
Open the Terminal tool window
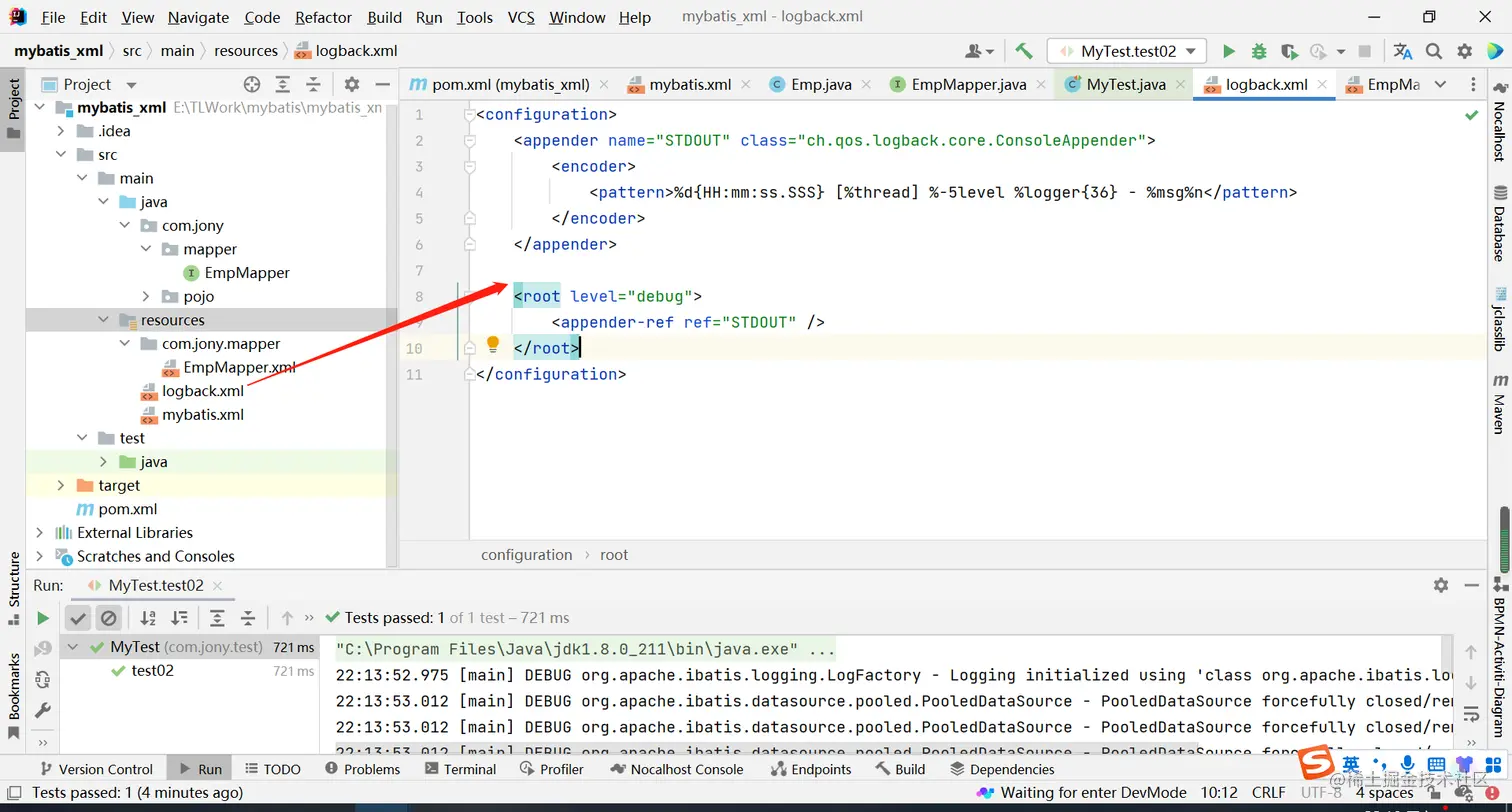[x=460, y=769]
